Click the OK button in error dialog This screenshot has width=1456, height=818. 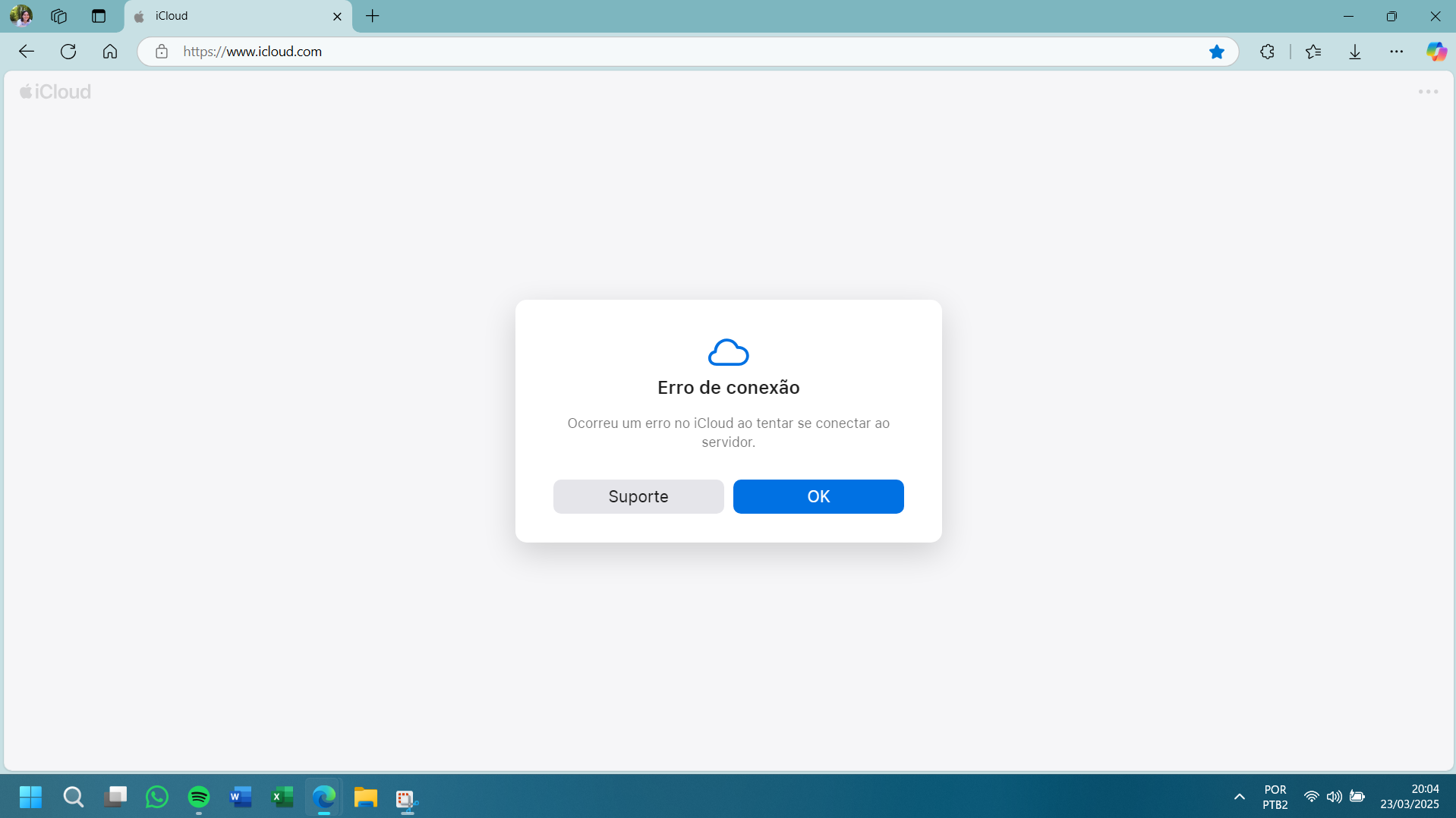coord(818,496)
